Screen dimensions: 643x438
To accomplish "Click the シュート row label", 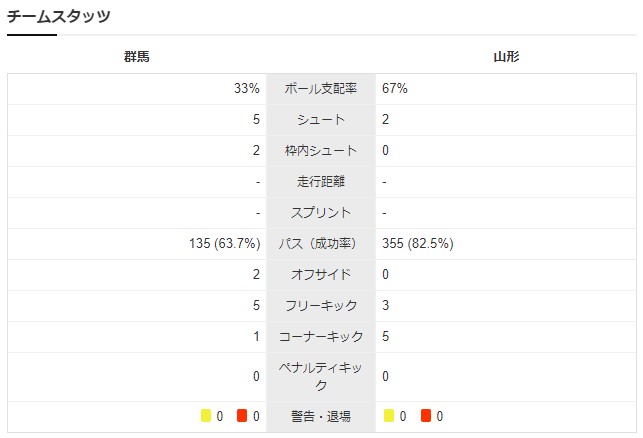I will pos(321,119).
